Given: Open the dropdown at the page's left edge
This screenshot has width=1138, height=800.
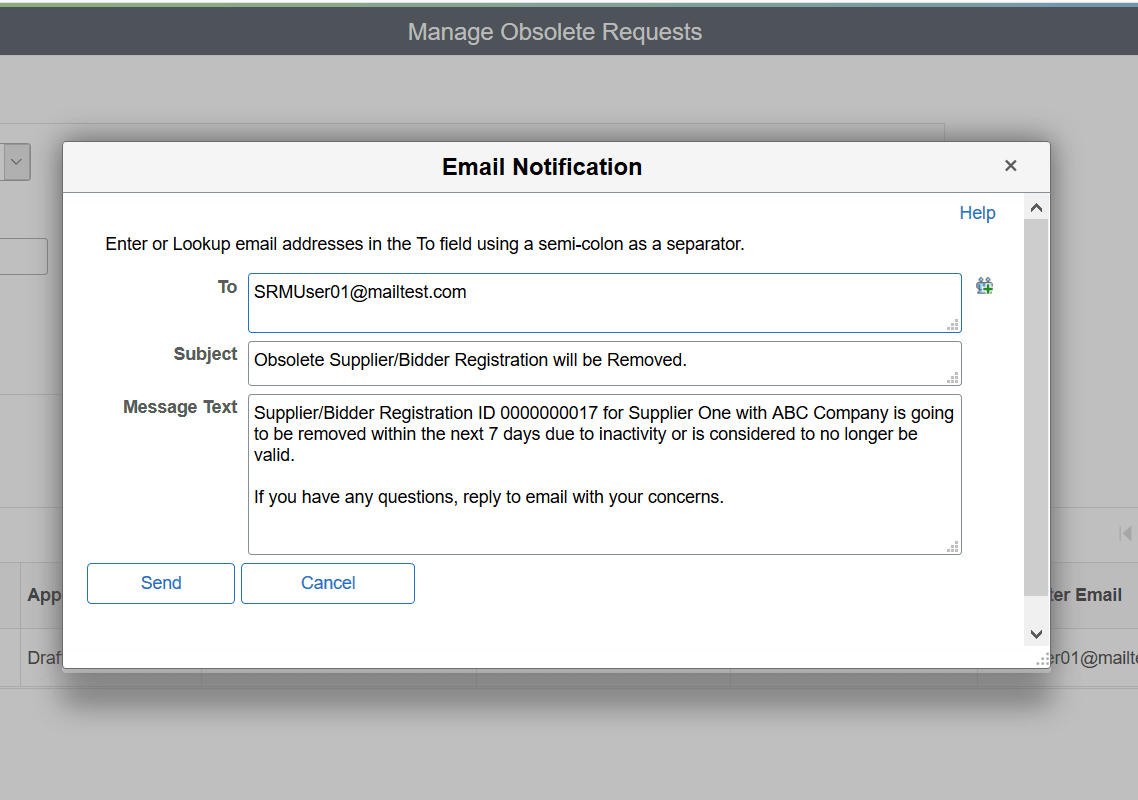Looking at the screenshot, I should point(14,162).
